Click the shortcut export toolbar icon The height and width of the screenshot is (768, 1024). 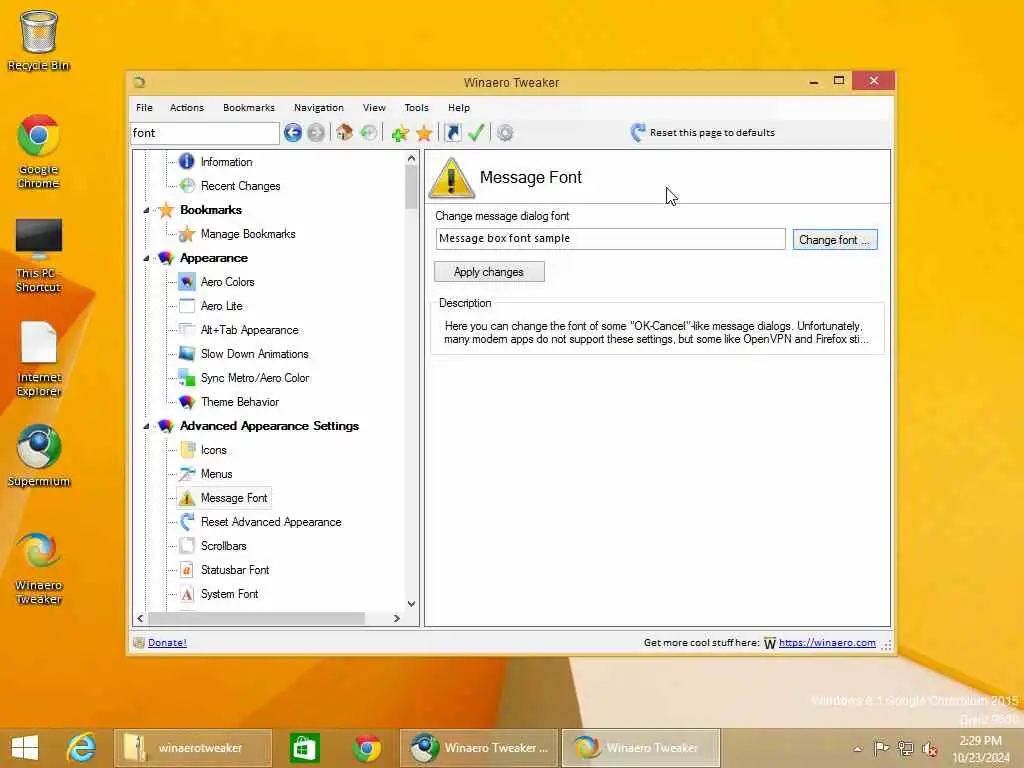tap(453, 133)
